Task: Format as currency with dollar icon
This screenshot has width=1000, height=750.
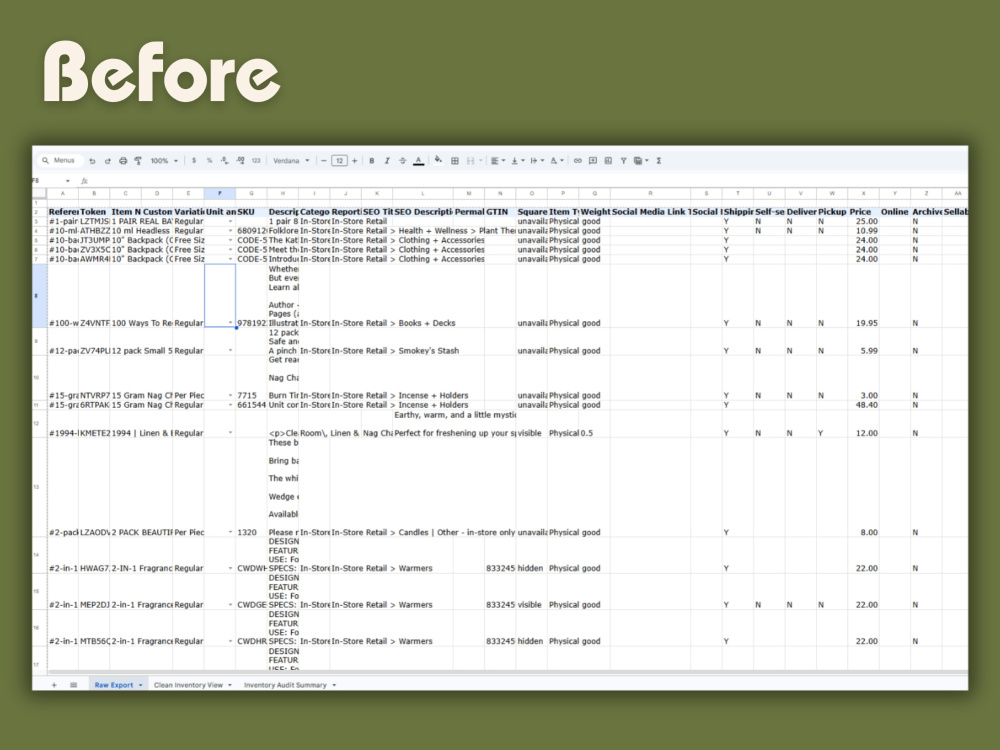Action: 194,161
